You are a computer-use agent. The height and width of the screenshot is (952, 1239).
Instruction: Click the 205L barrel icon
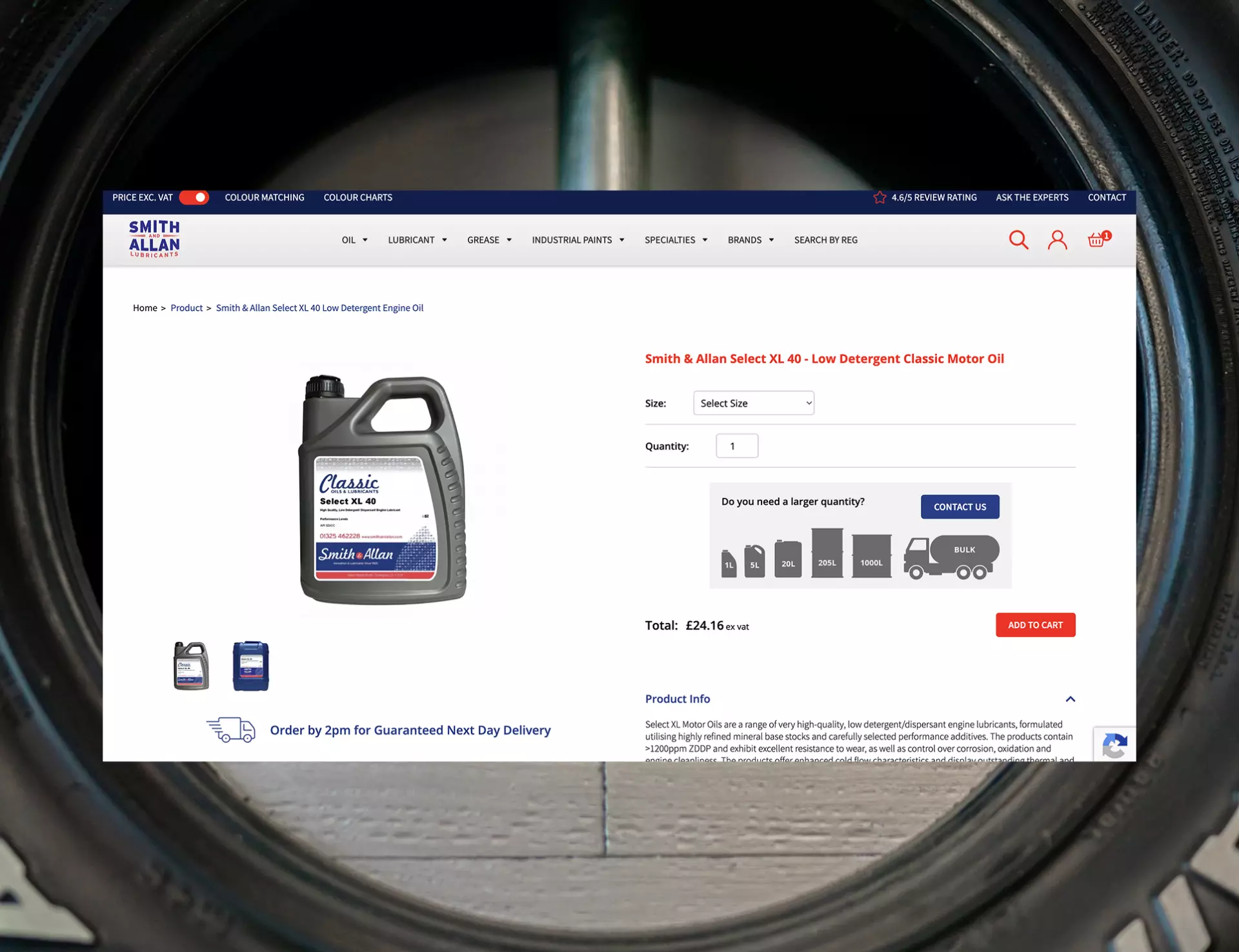click(827, 553)
